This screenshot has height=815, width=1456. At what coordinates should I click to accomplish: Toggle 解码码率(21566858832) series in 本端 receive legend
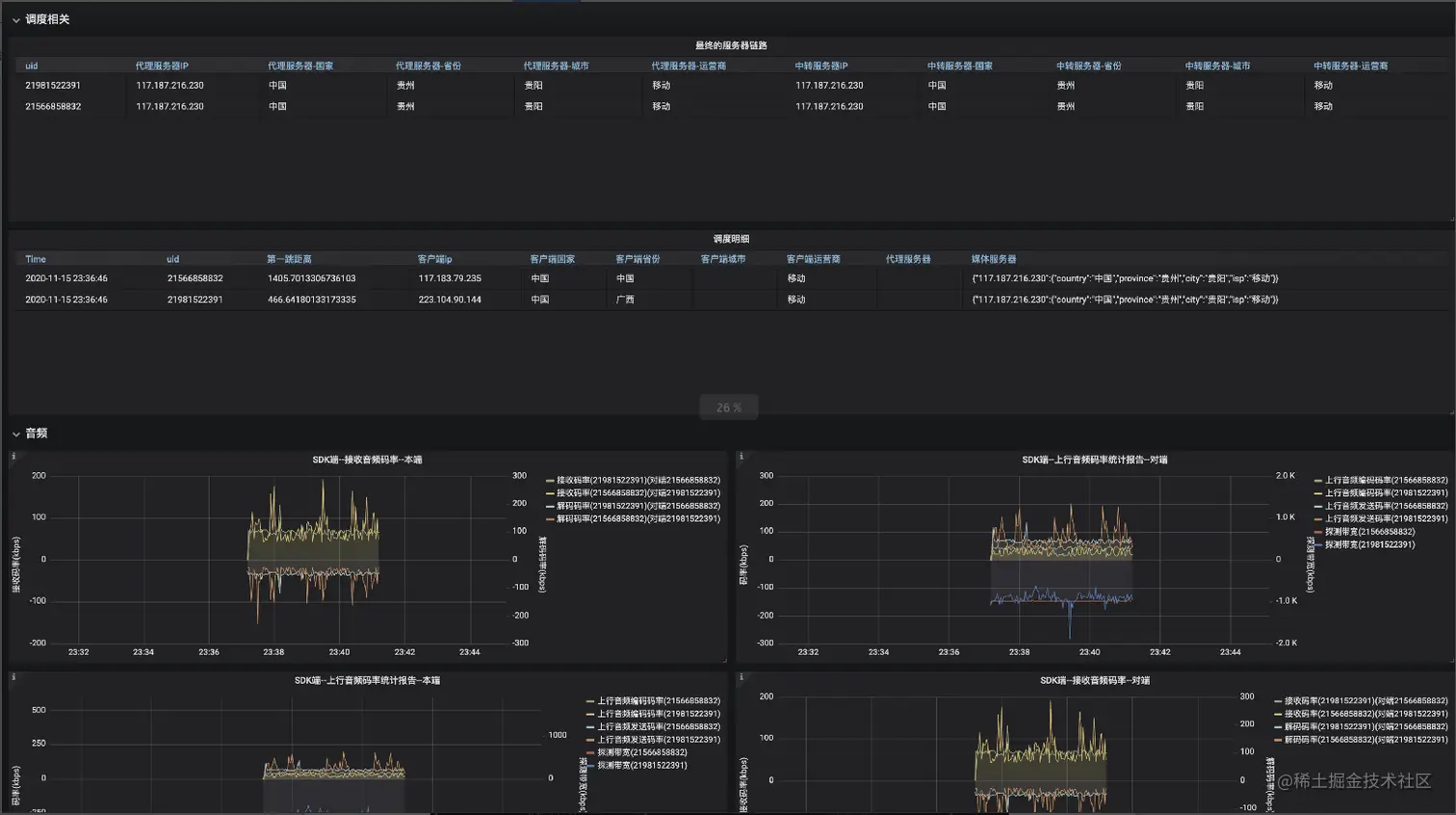click(x=638, y=518)
